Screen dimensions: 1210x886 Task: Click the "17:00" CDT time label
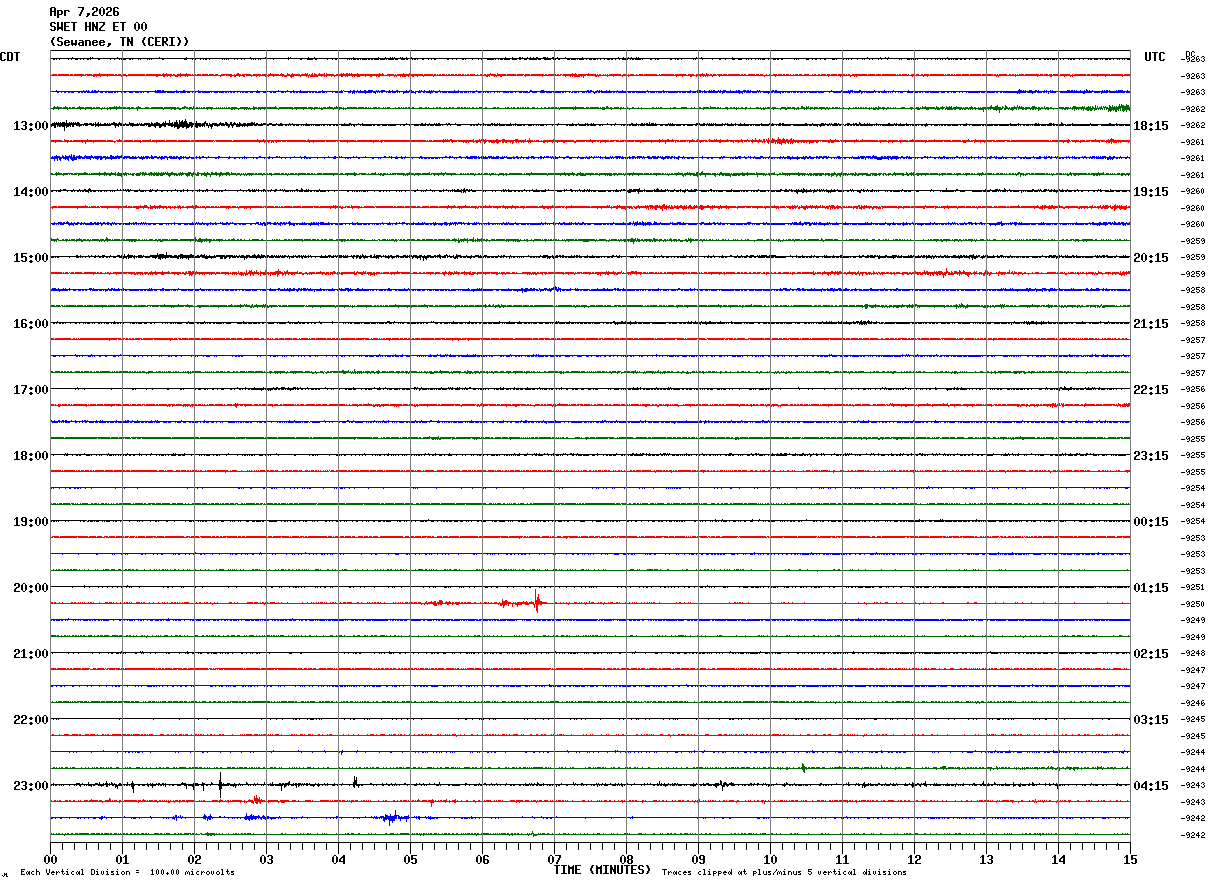(x=30, y=390)
